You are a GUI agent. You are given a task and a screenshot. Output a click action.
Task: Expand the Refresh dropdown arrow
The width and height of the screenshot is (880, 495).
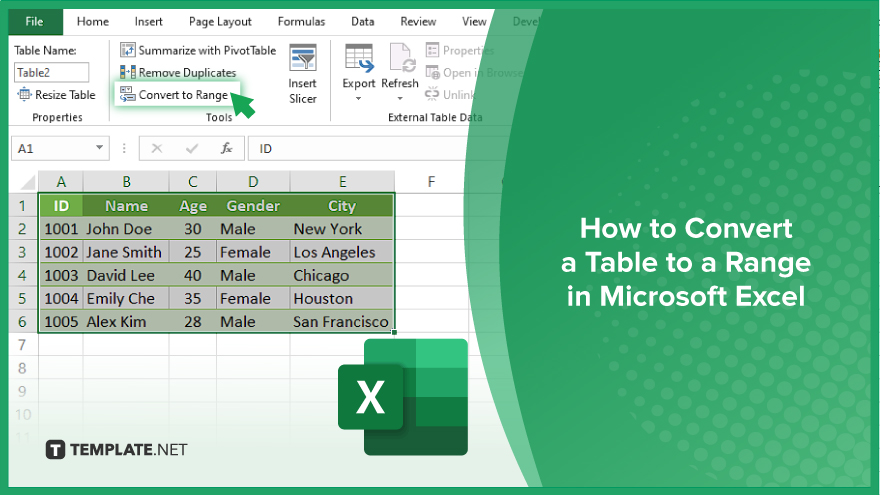[400, 99]
